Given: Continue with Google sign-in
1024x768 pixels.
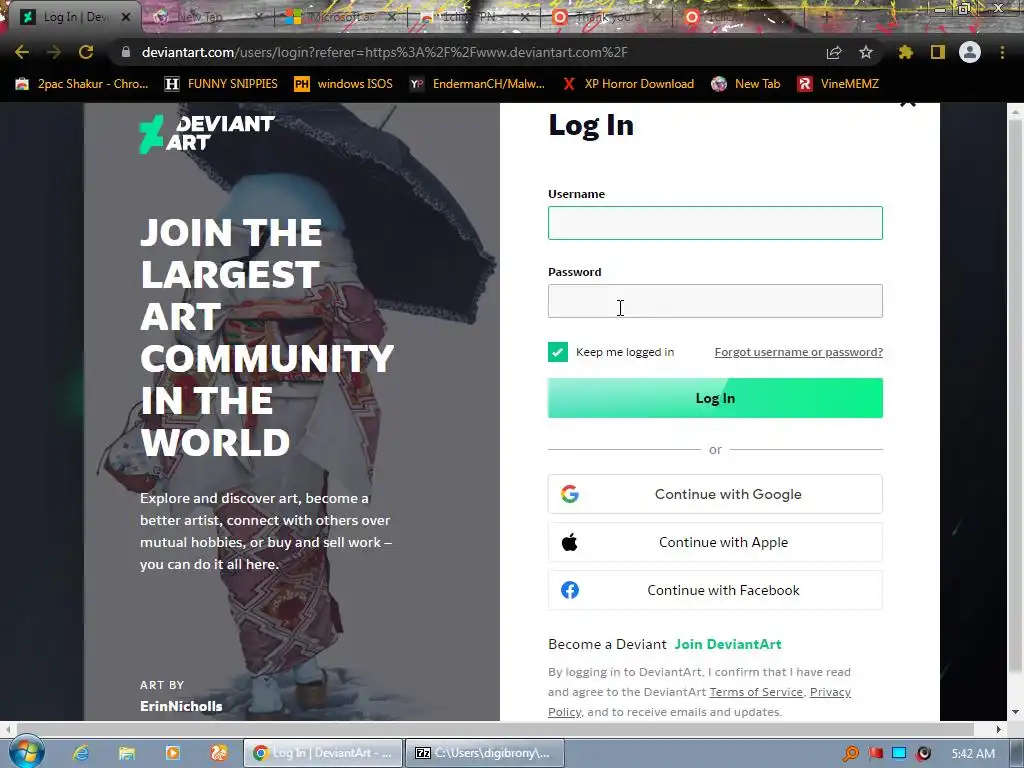Looking at the screenshot, I should (715, 494).
